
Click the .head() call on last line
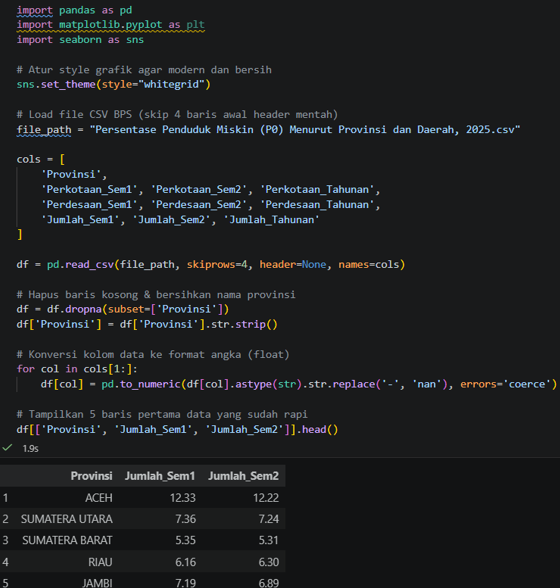[x=317, y=429]
